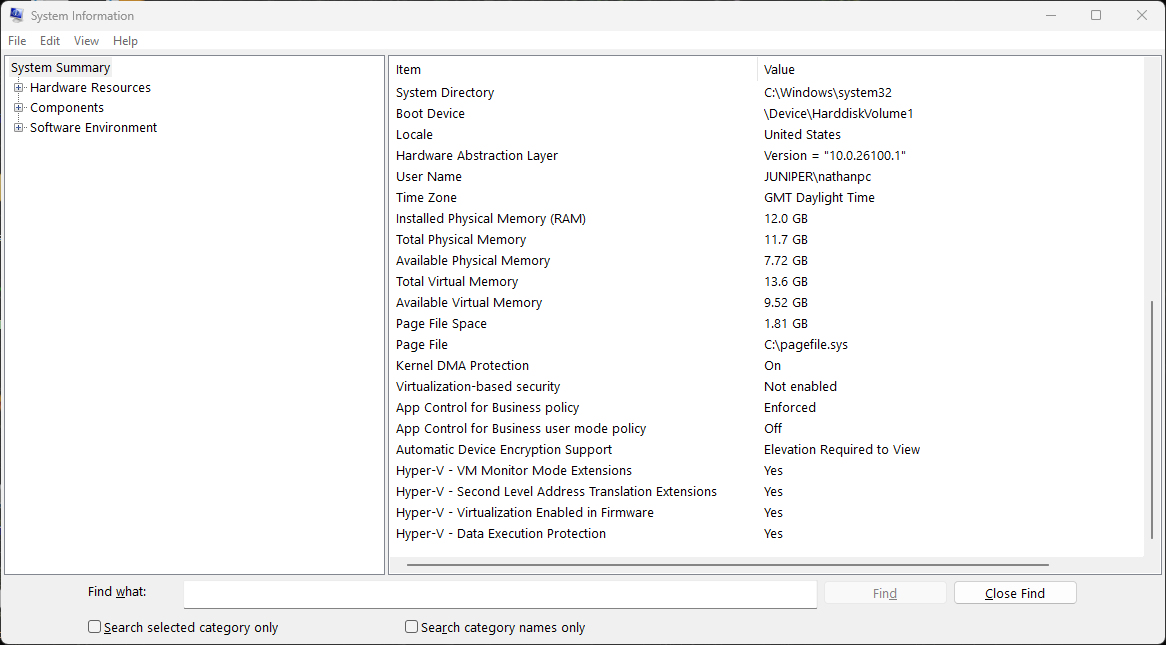Enable Search selected category only checkbox
This screenshot has width=1166, height=645.
(94, 627)
